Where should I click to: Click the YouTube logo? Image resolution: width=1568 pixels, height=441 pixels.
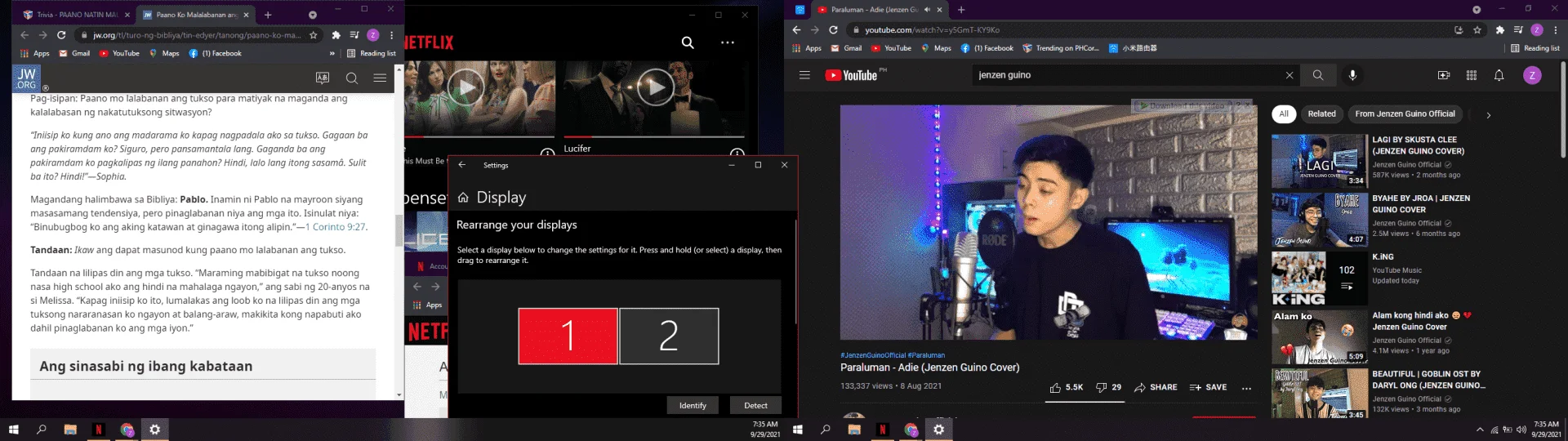852,75
